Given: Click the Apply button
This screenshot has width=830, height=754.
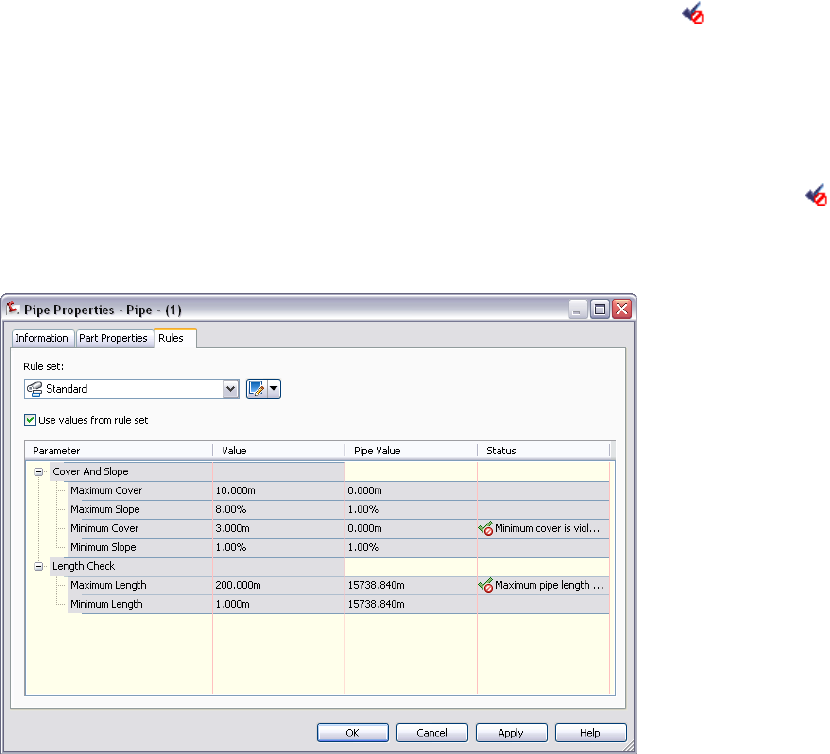Looking at the screenshot, I should click(511, 733).
